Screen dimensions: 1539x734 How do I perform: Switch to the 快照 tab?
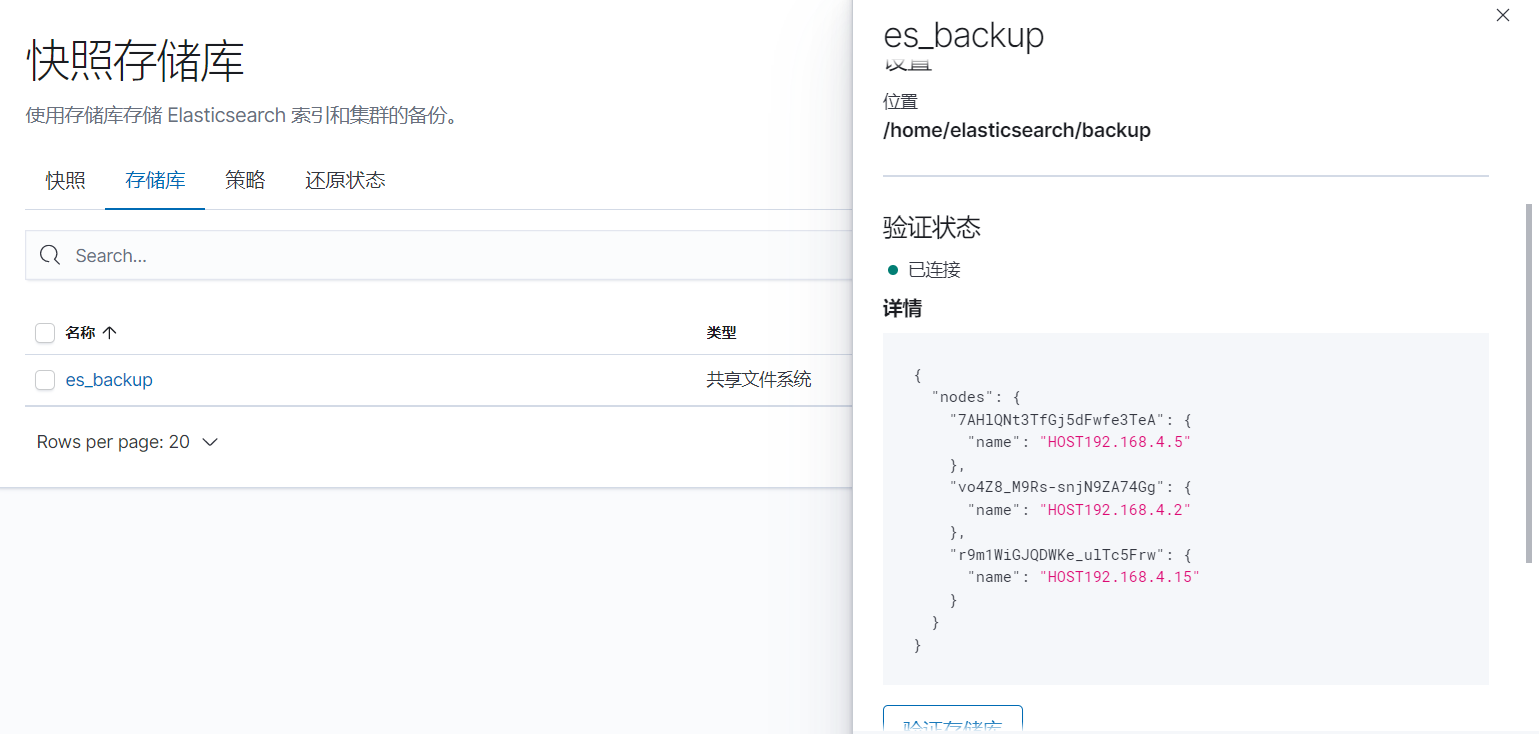click(x=65, y=181)
